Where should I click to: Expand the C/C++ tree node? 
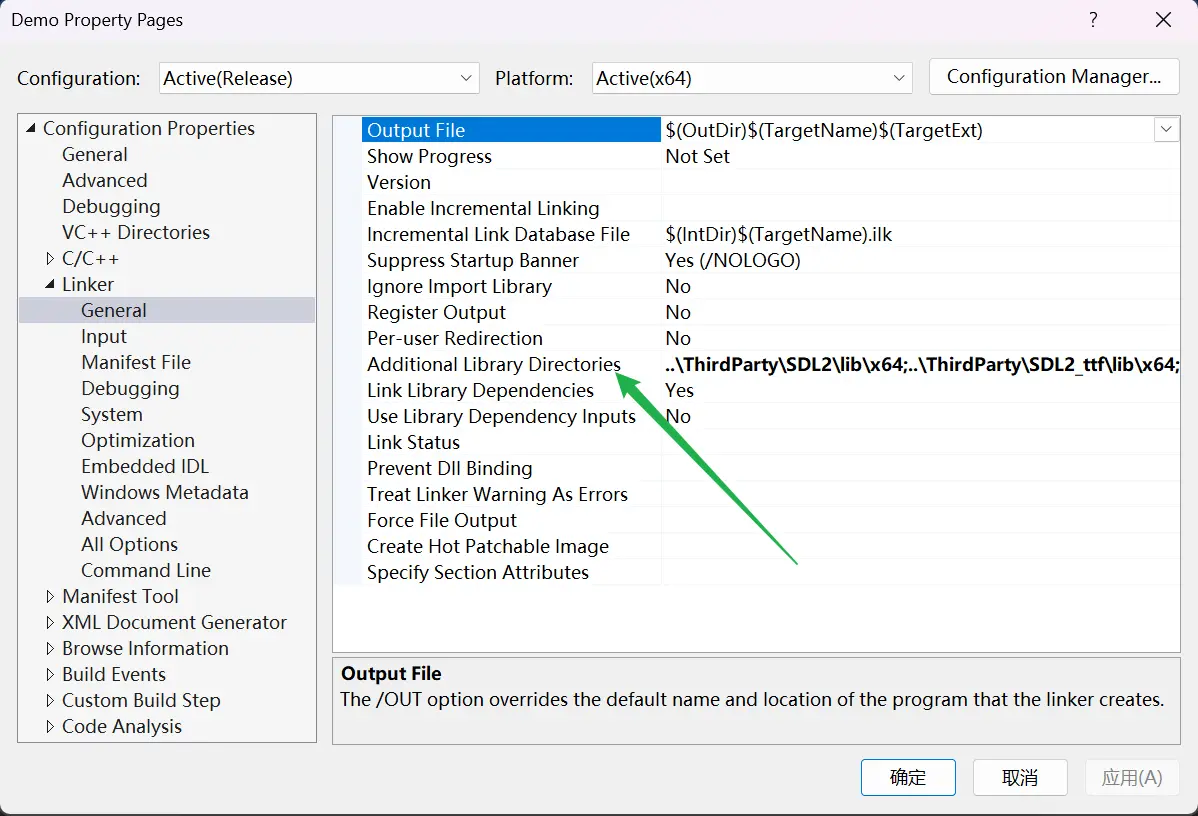click(50, 258)
